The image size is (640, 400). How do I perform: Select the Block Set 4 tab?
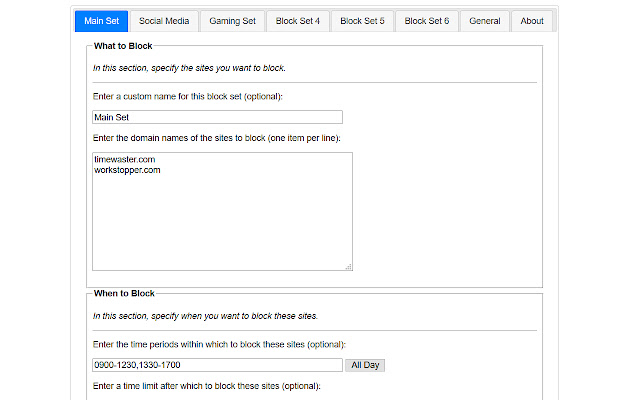298,21
